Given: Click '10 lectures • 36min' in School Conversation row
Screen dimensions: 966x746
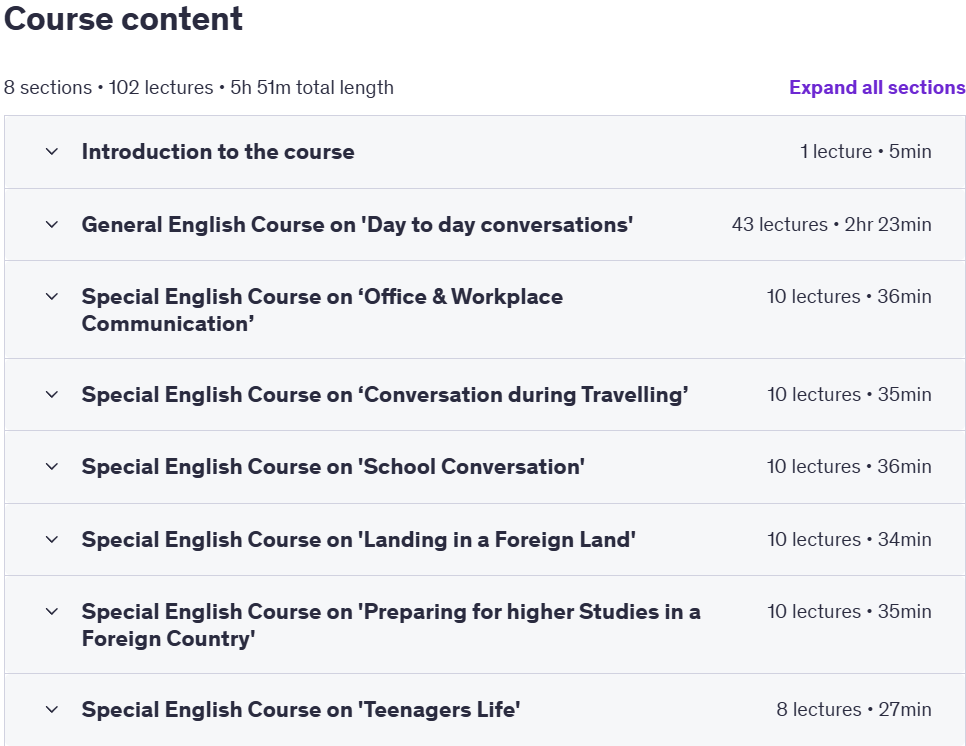Looking at the screenshot, I should (849, 466).
